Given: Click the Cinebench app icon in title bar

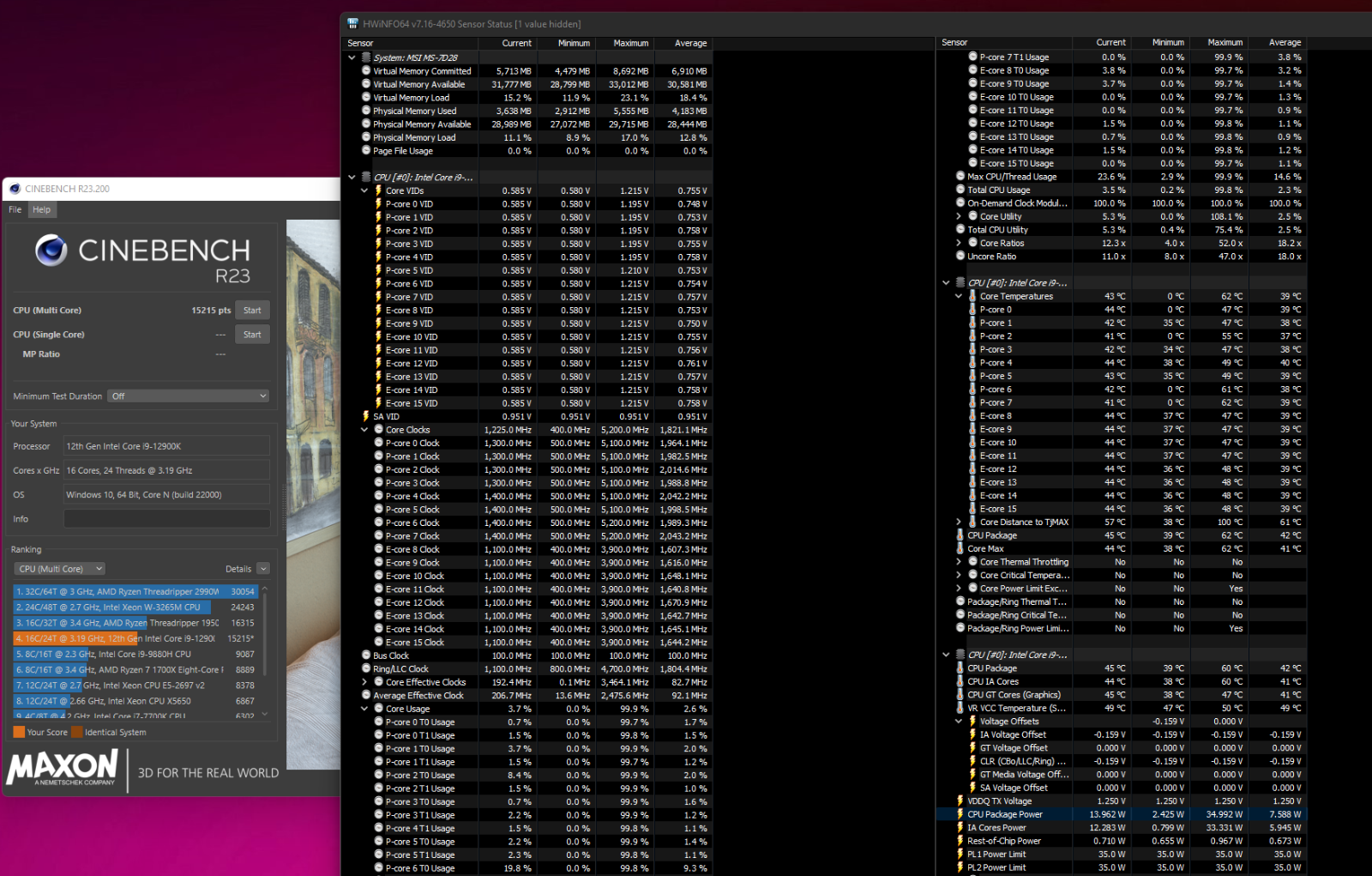Looking at the screenshot, I should point(15,189).
